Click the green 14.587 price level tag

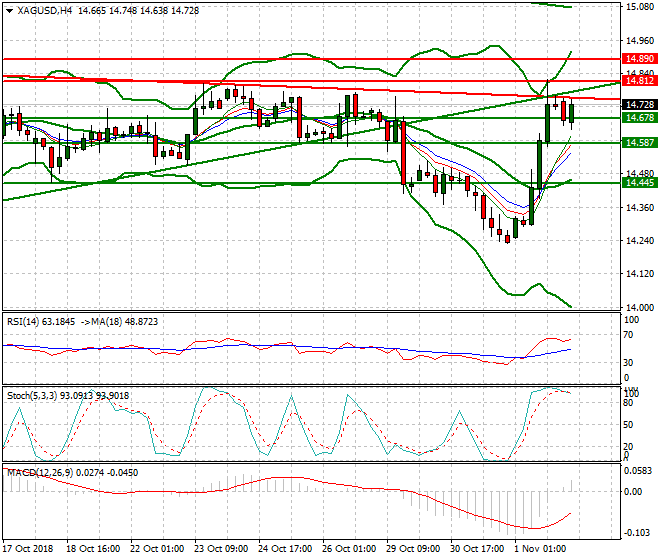pos(639,143)
